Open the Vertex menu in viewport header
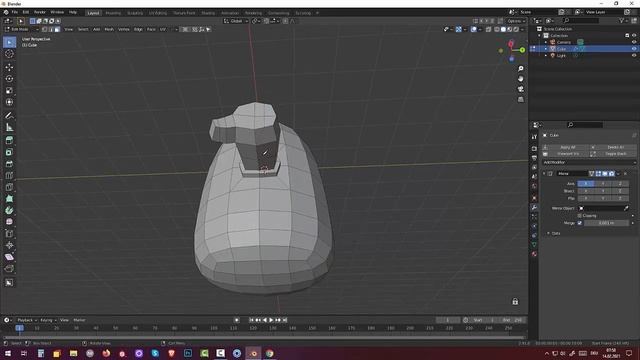Image resolution: width=640 pixels, height=360 pixels. (123, 29)
